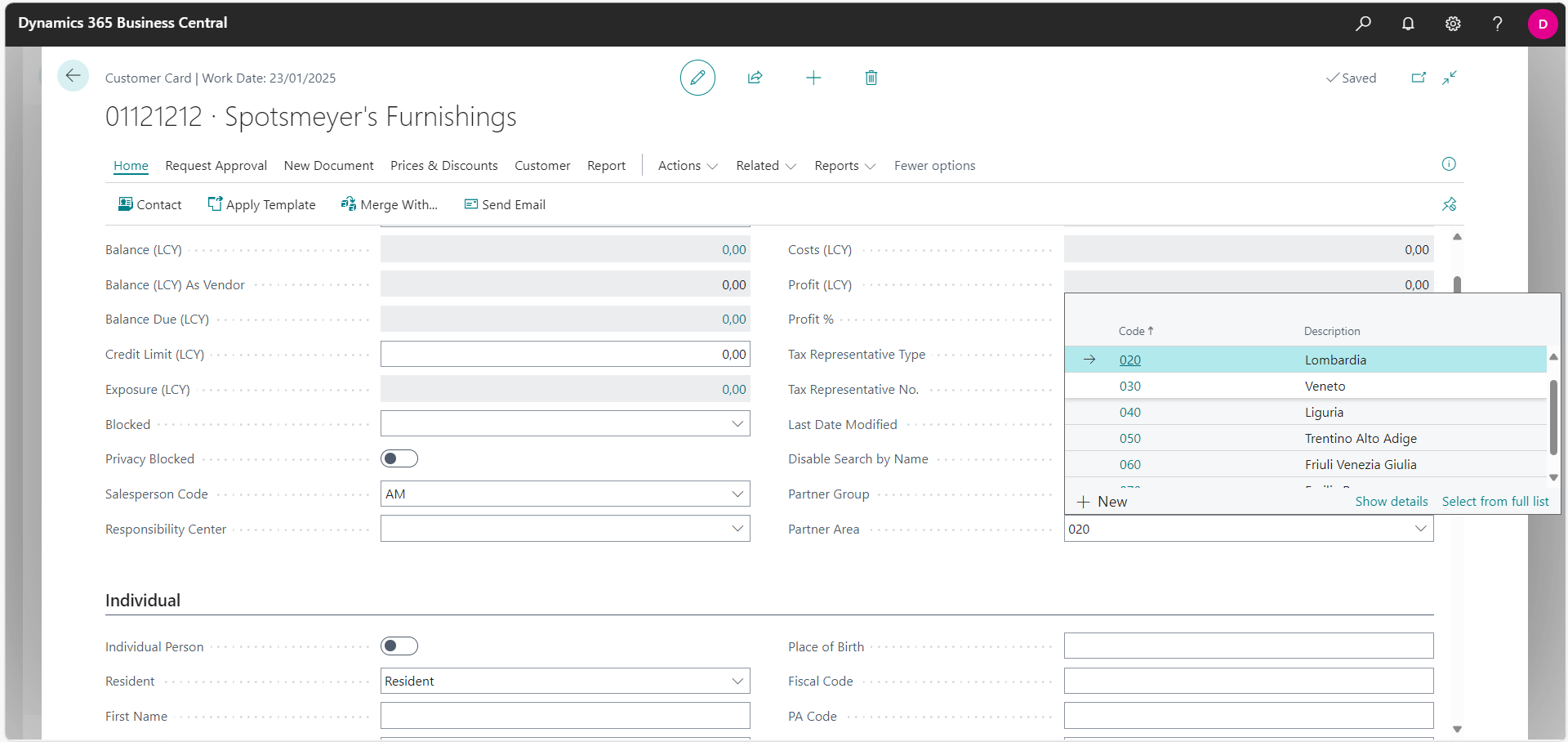Click PA Code input field

point(1249,716)
